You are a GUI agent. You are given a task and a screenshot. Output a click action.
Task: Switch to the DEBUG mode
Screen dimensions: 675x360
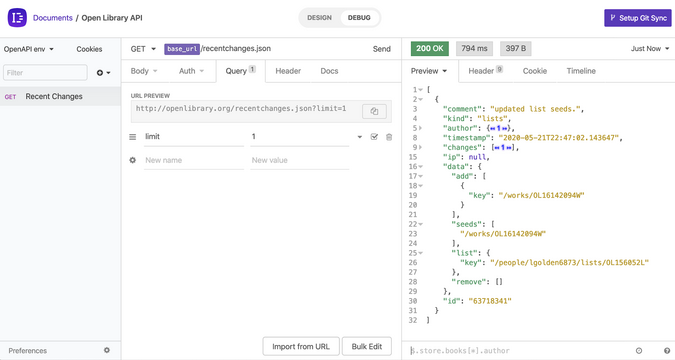(359, 18)
